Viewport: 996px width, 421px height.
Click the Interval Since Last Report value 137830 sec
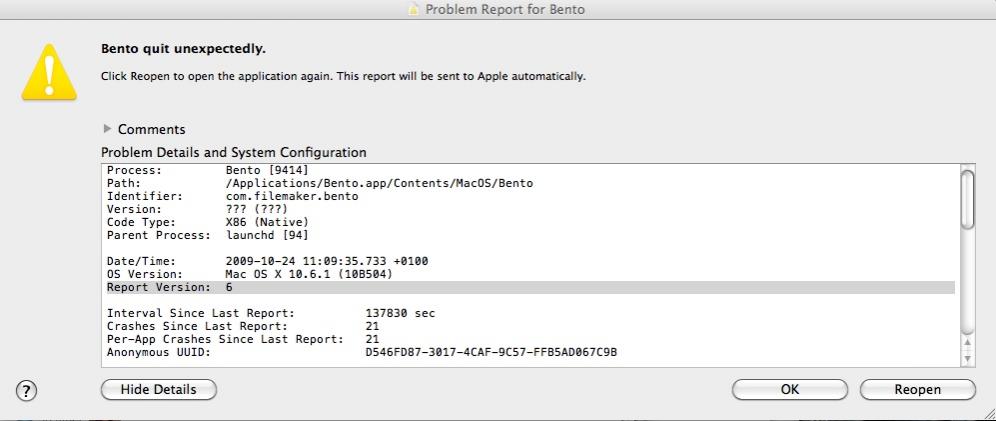(400, 314)
